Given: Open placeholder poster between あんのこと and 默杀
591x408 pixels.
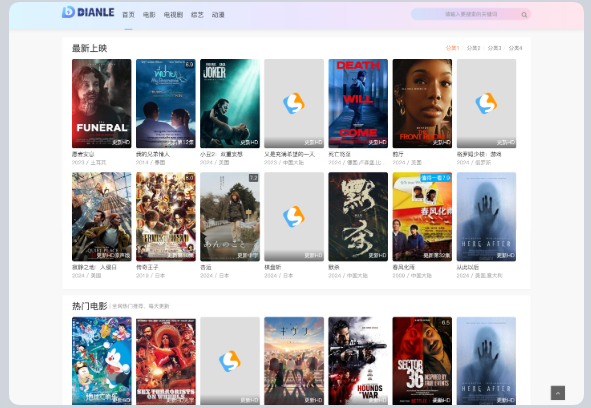Looking at the screenshot, I should pos(294,216).
